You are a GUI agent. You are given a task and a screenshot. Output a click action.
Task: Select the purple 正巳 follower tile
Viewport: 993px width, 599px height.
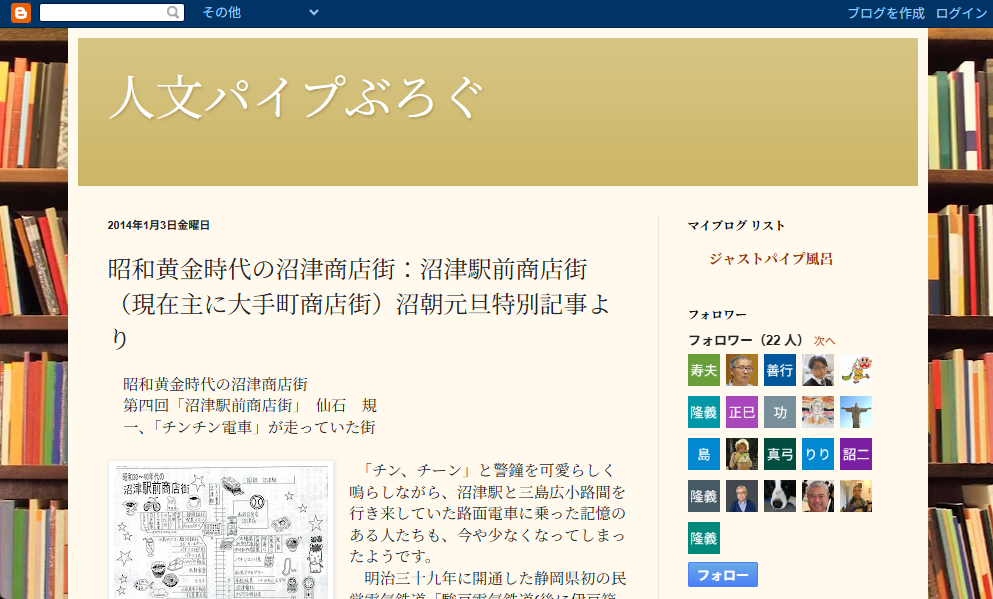click(x=742, y=412)
